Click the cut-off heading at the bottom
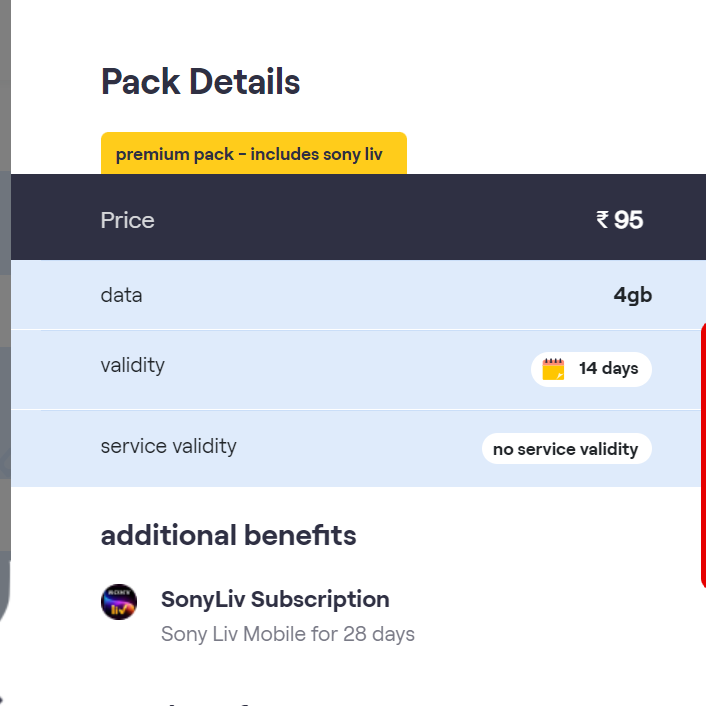 200,702
